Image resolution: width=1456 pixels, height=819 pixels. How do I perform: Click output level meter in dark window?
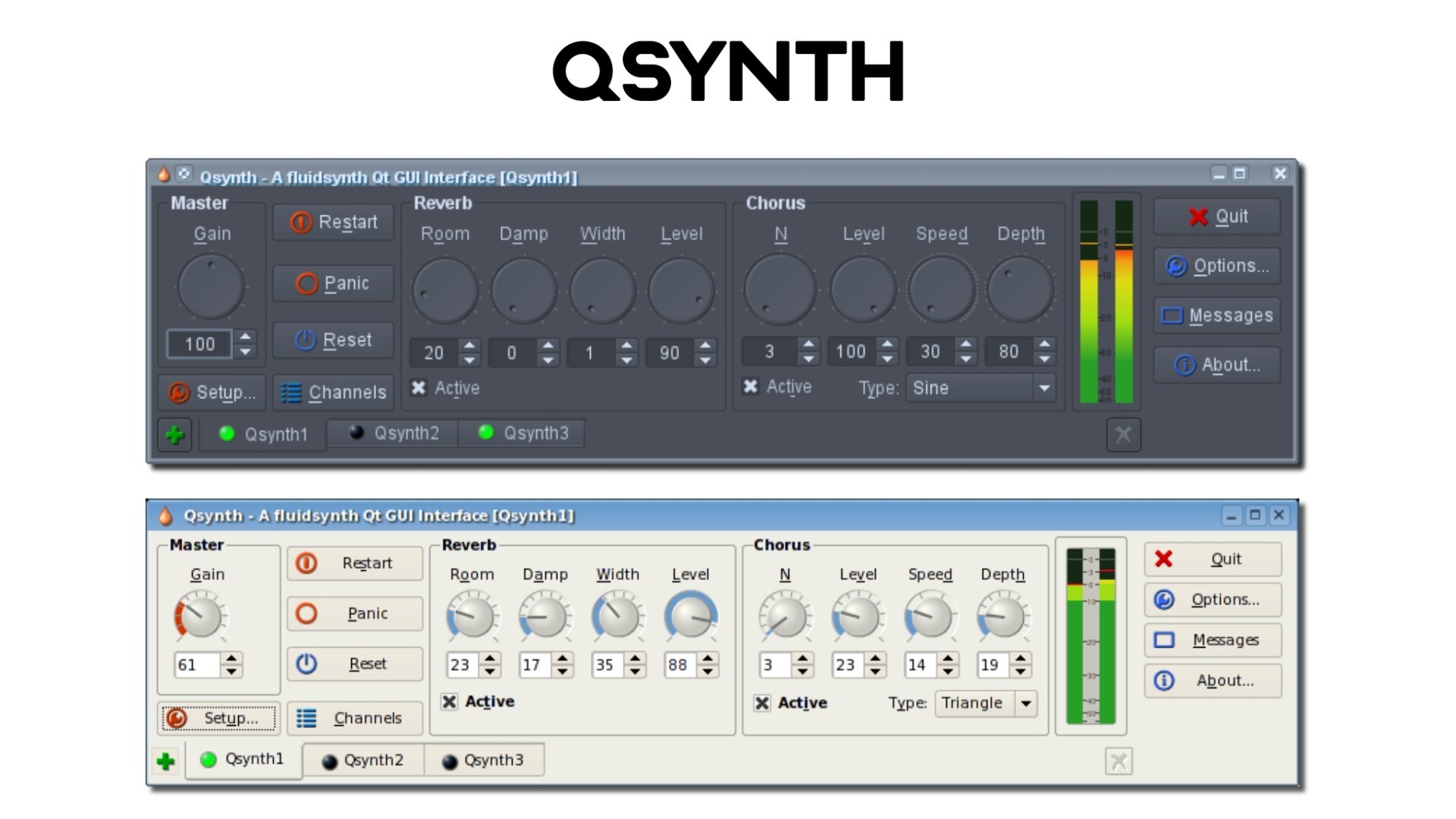tap(1106, 302)
